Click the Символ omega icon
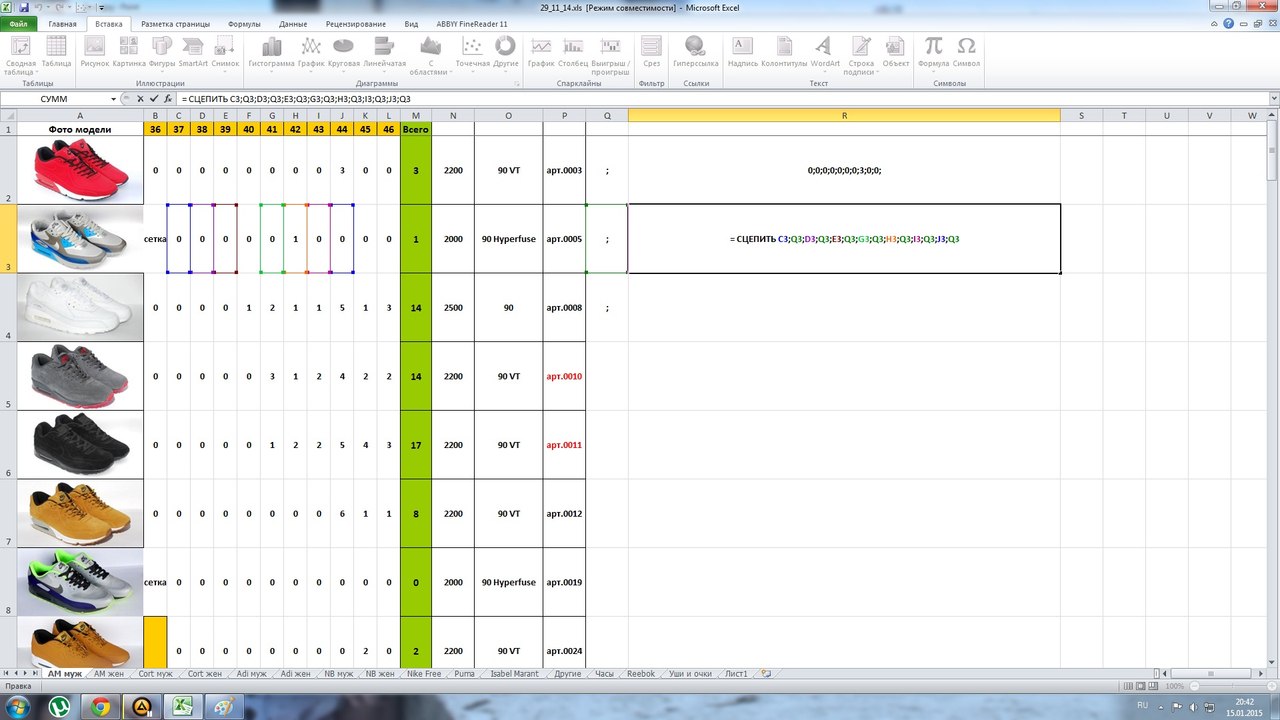Image resolution: width=1280 pixels, height=720 pixels. 966,52
